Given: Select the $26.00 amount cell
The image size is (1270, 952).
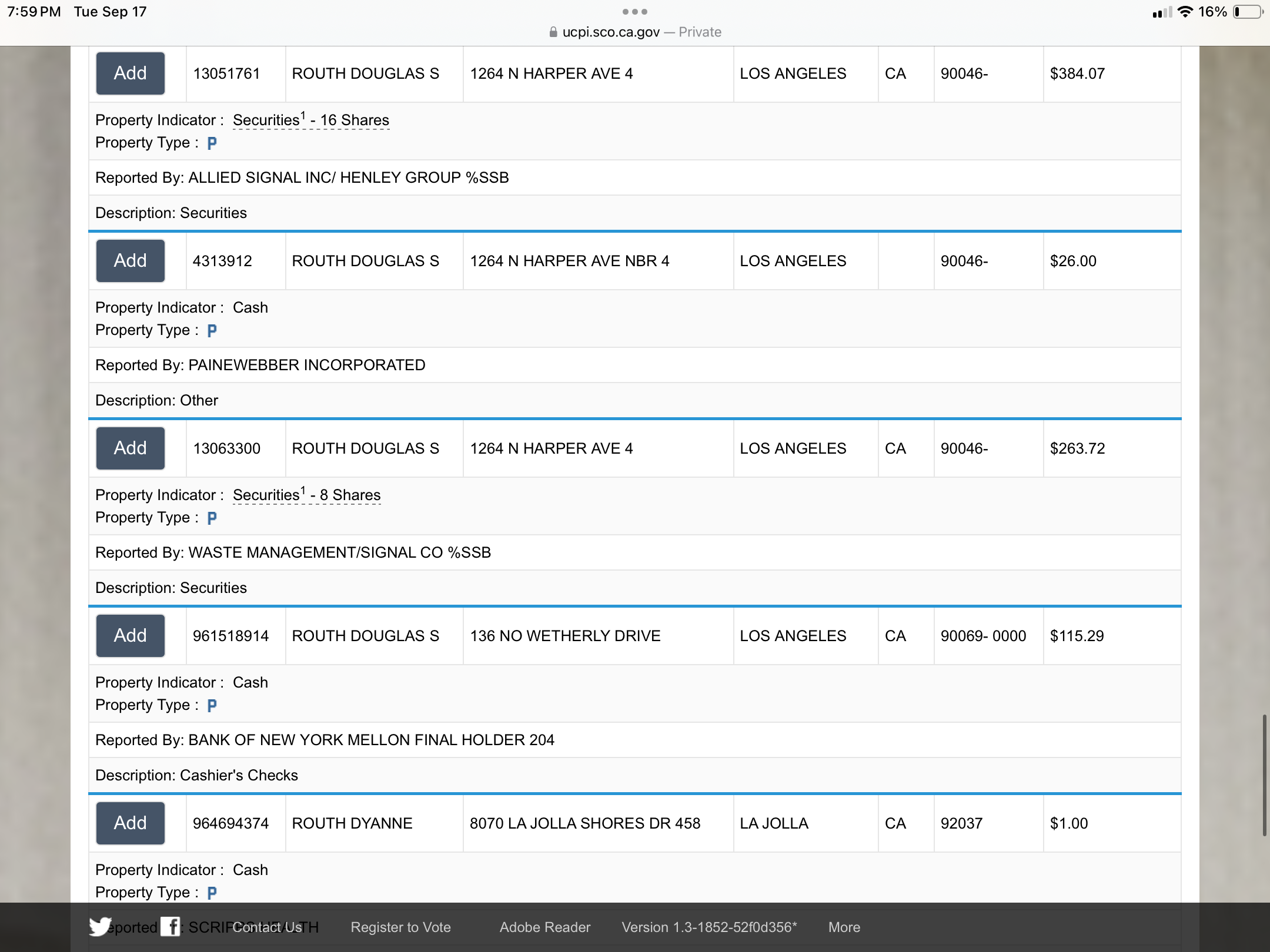Looking at the screenshot, I should pos(1112,261).
